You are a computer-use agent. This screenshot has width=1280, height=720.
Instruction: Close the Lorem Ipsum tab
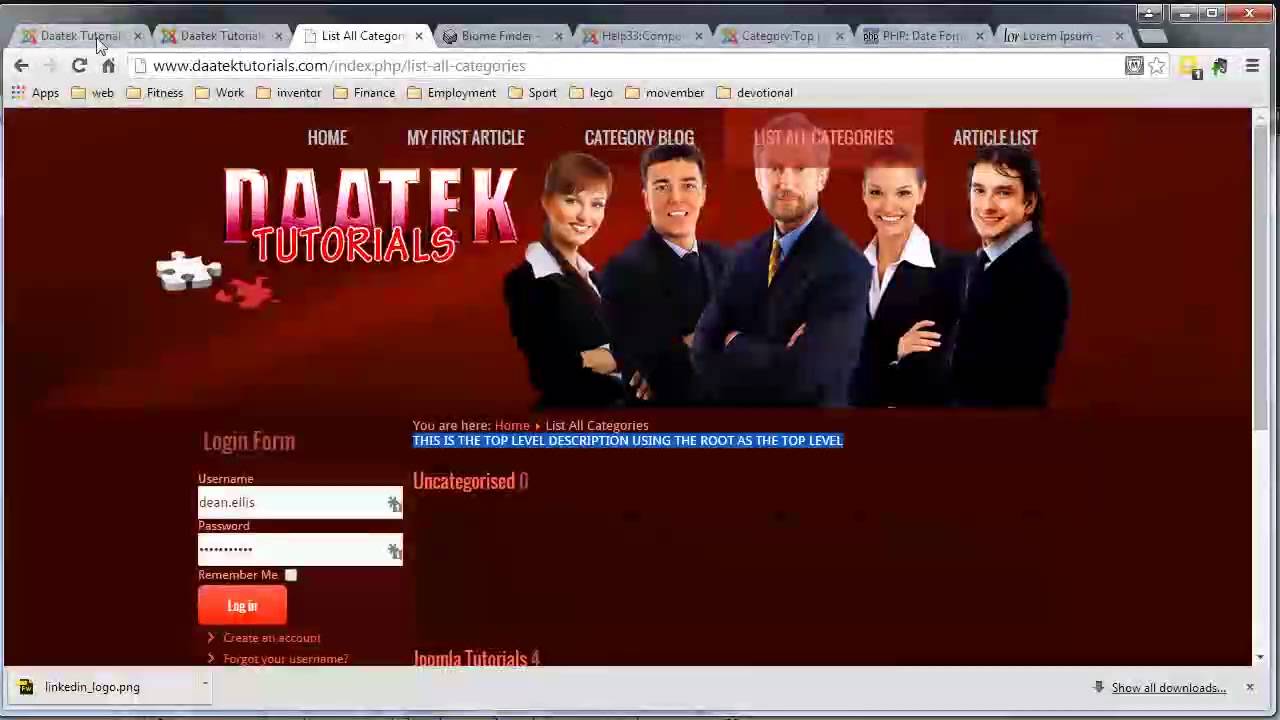1119,36
